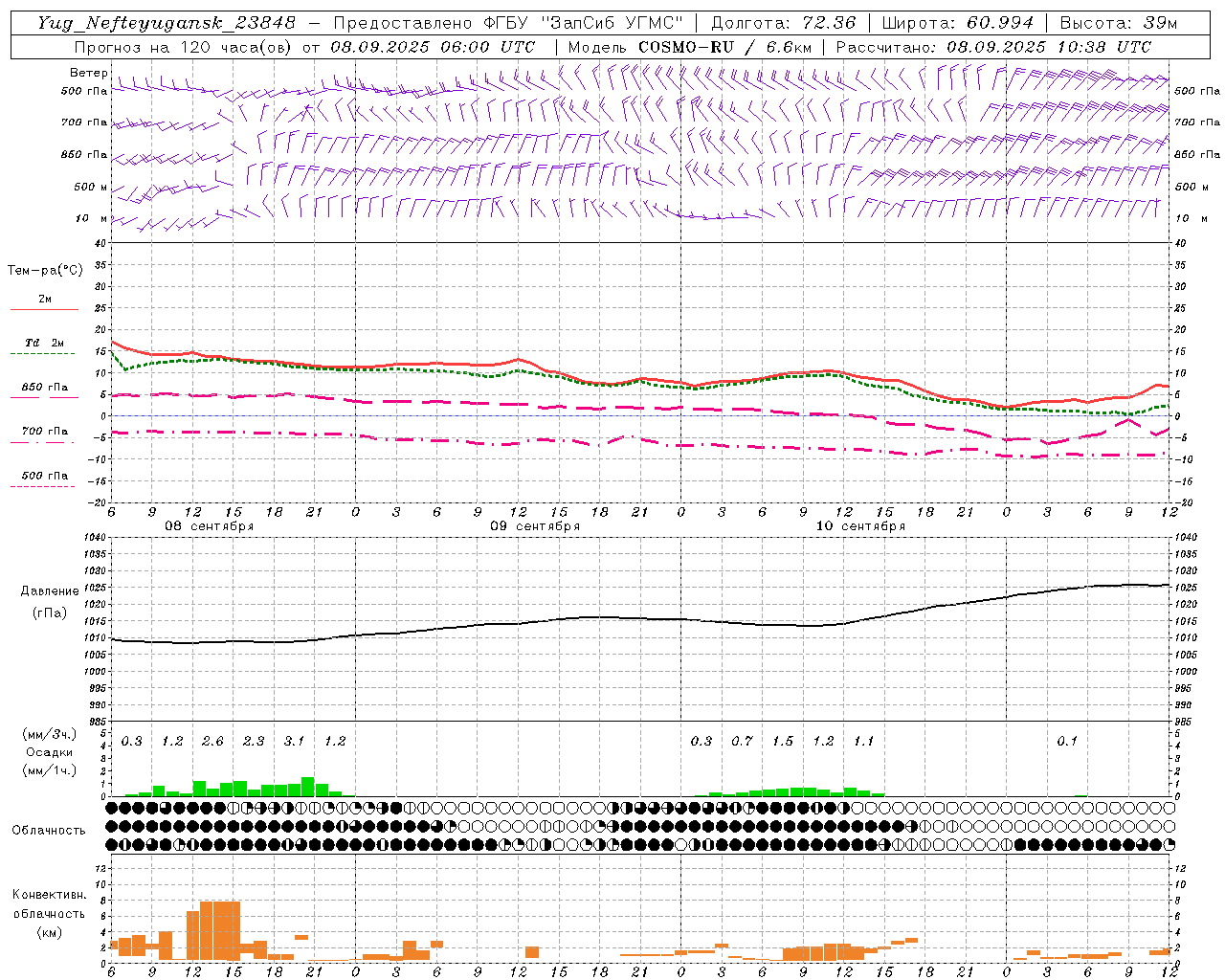This screenshot has height=980, width=1225.
Task: Click the 10 сентября date label
Action: [860, 526]
